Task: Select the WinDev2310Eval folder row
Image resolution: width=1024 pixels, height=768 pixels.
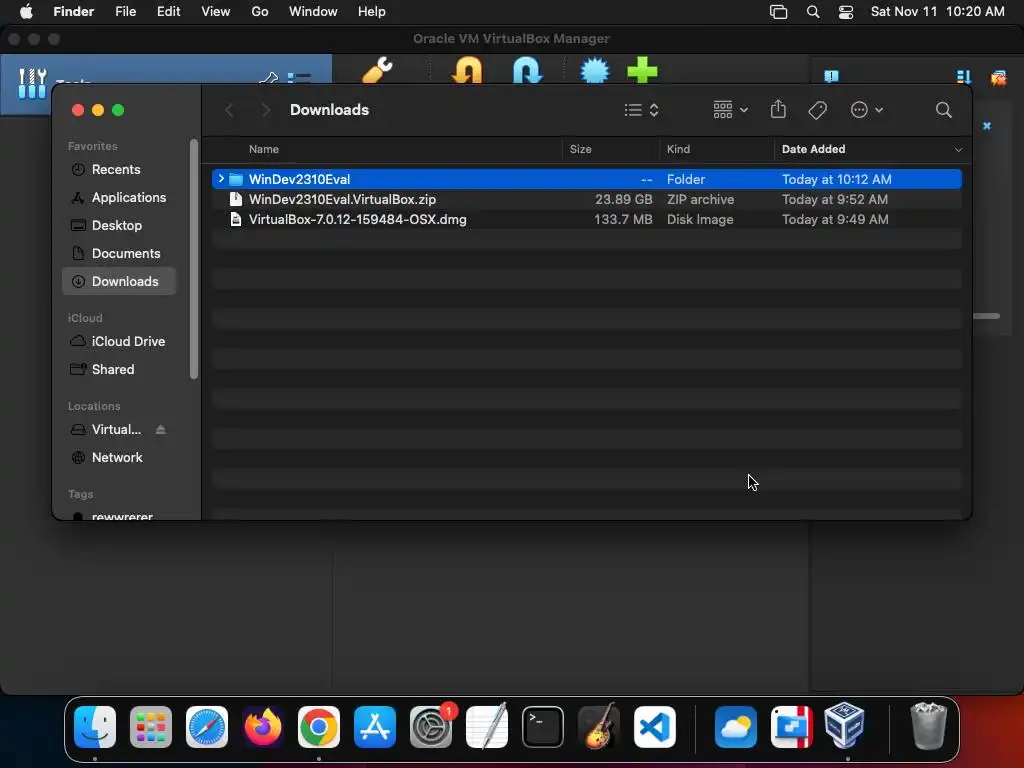Action: (x=586, y=179)
